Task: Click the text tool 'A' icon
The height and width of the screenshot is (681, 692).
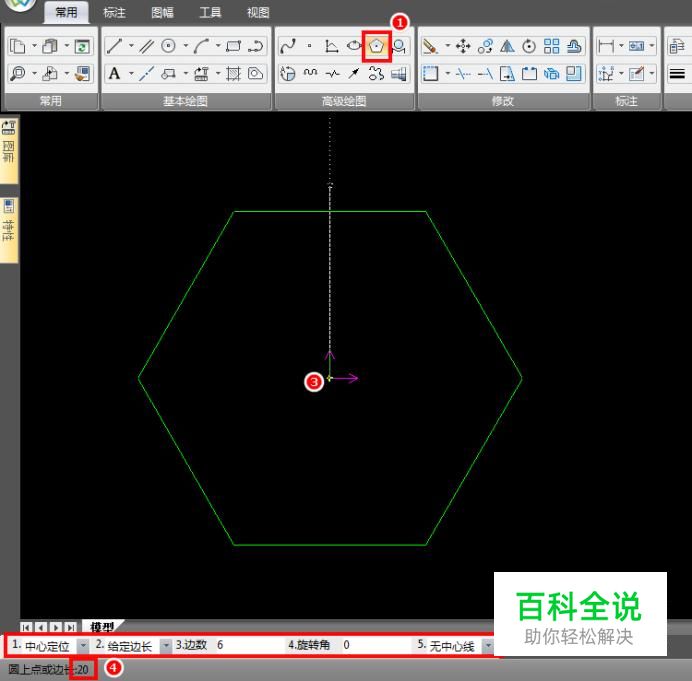Action: (x=115, y=73)
